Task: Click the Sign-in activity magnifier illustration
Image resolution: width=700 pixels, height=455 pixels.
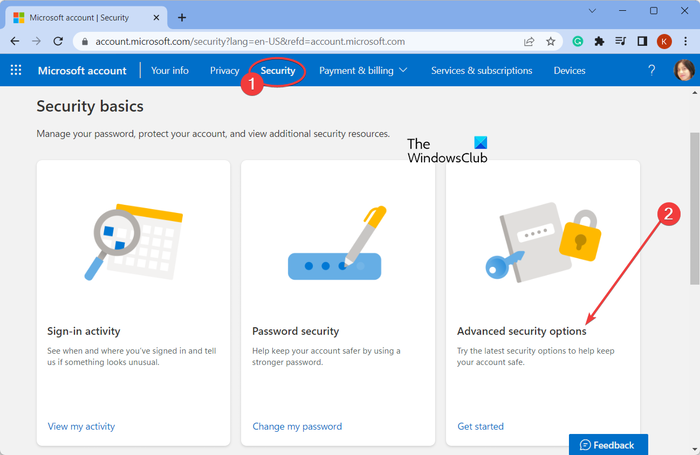Action: [134, 242]
